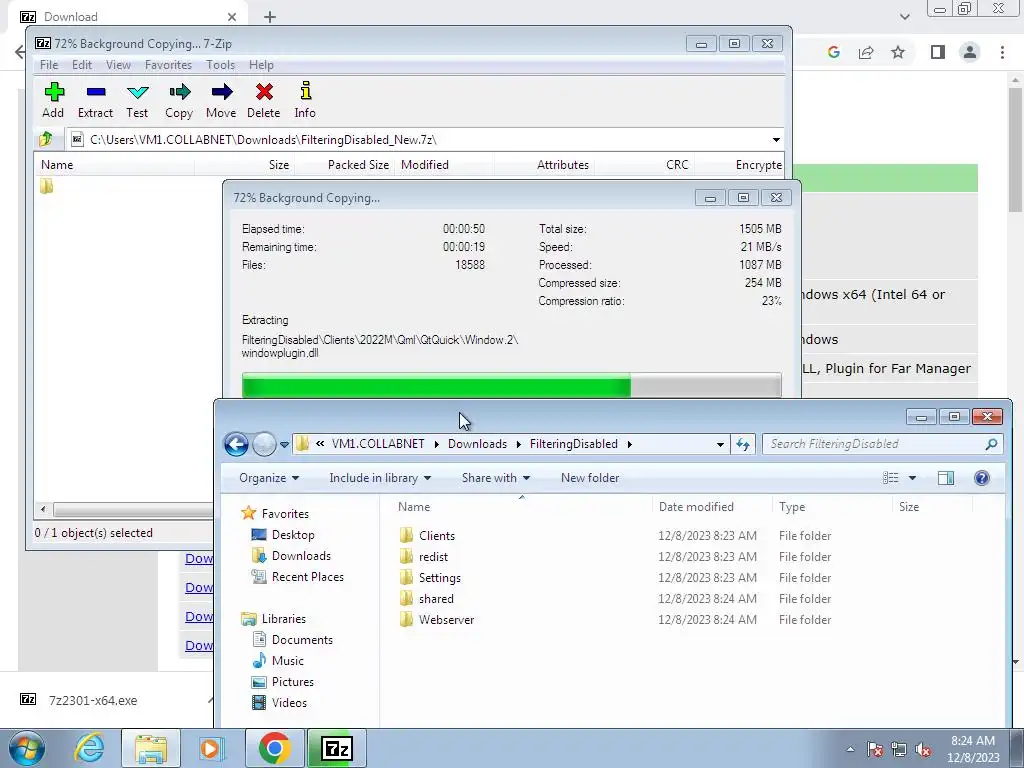Click the red Delete icon in 7-Zip
The image size is (1024, 768).
[x=264, y=91]
